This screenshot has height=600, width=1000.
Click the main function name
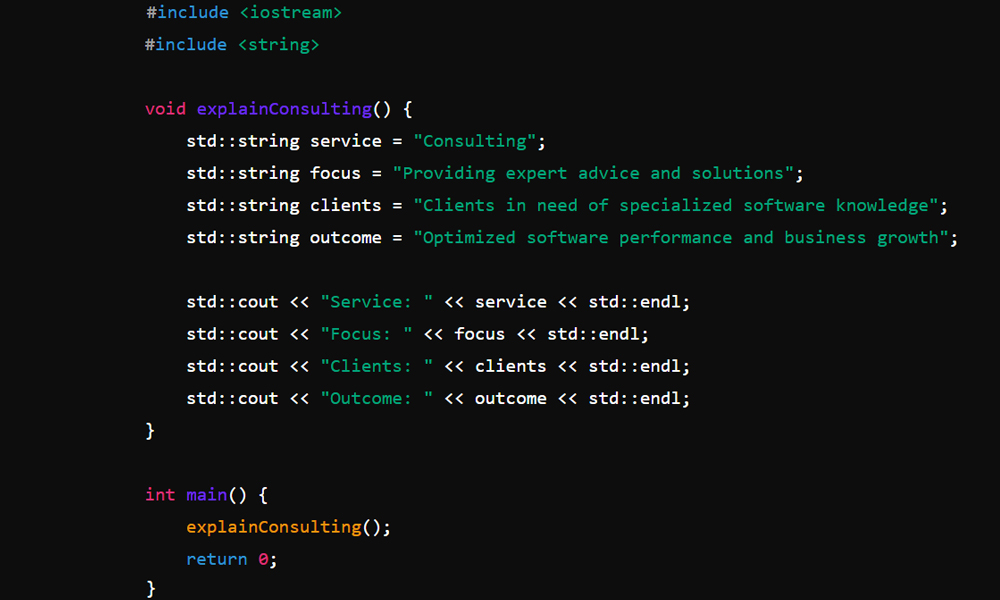pyautogui.click(x=207, y=495)
